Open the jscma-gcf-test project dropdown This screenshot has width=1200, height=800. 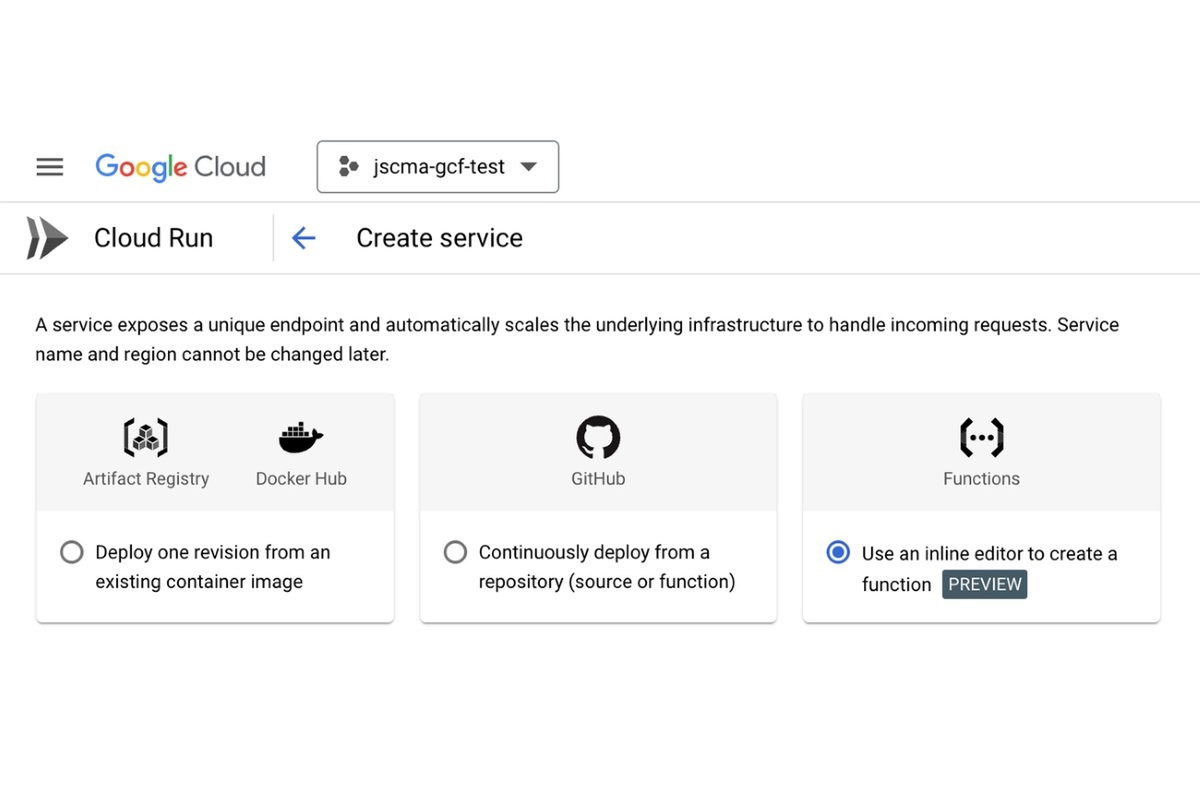click(437, 167)
